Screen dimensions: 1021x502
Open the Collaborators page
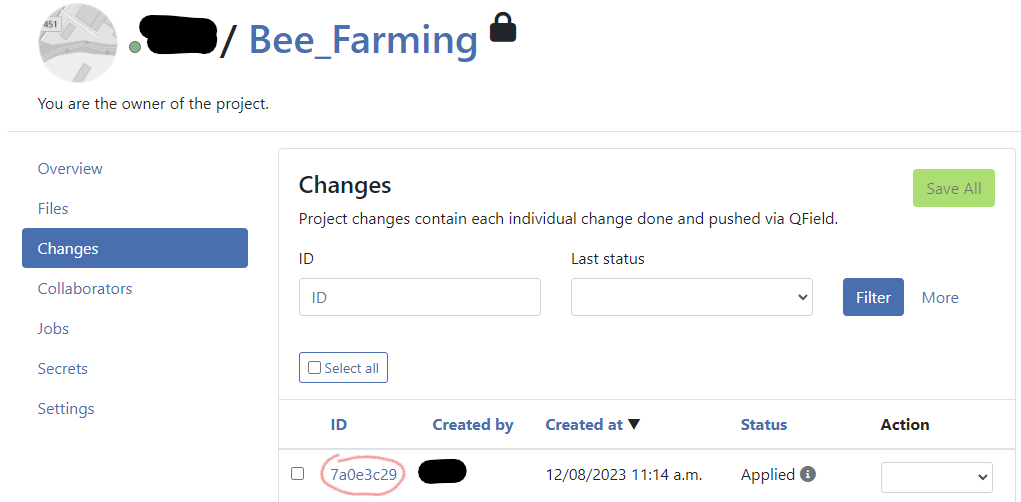point(85,288)
